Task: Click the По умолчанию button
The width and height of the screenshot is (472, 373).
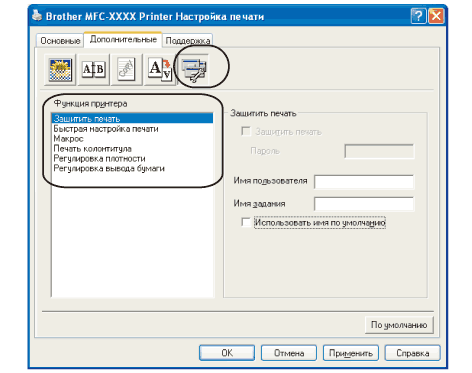Action: tap(399, 325)
